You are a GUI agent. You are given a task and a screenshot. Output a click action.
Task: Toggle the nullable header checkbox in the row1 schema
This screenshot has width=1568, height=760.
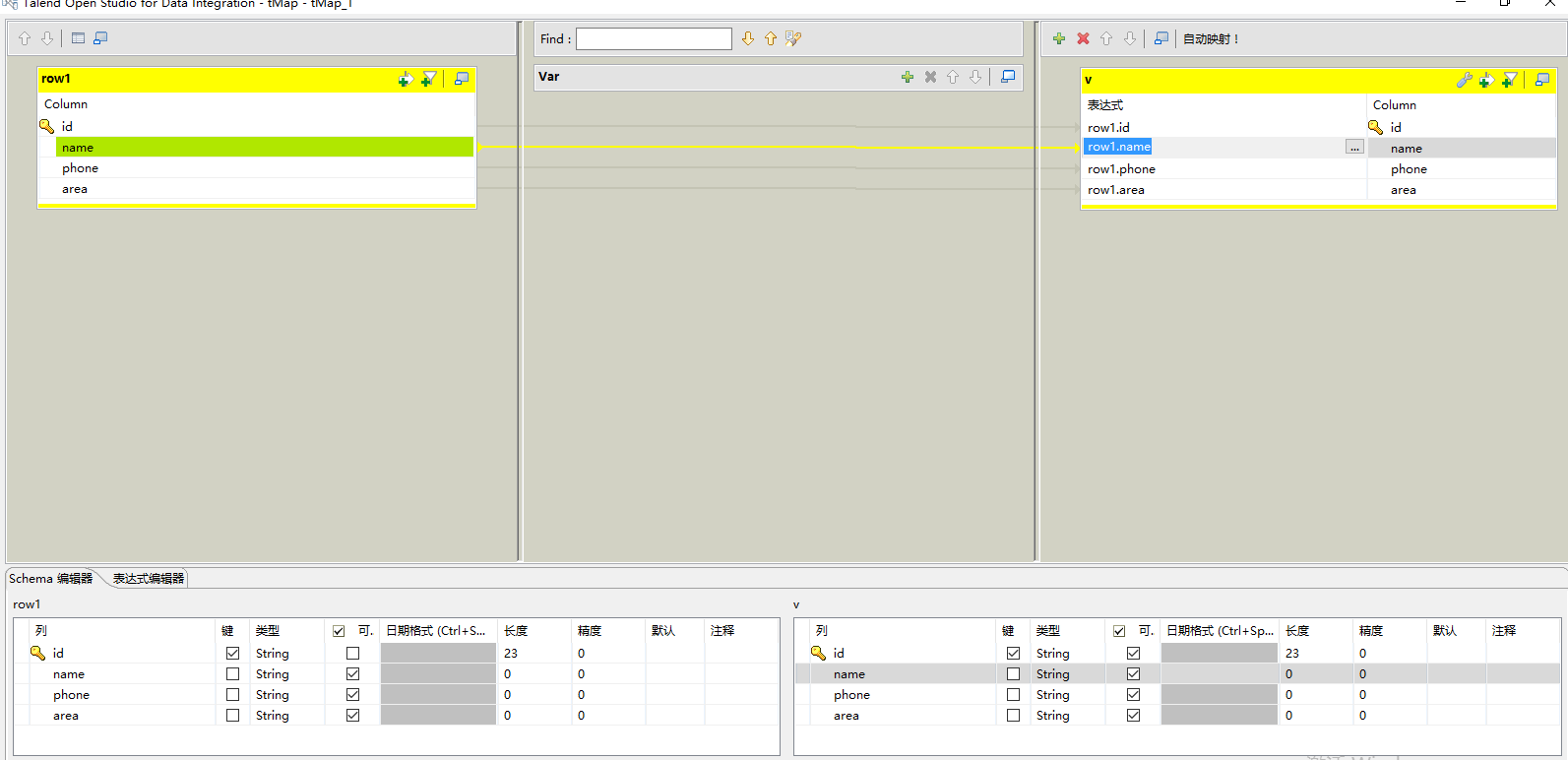click(x=339, y=631)
